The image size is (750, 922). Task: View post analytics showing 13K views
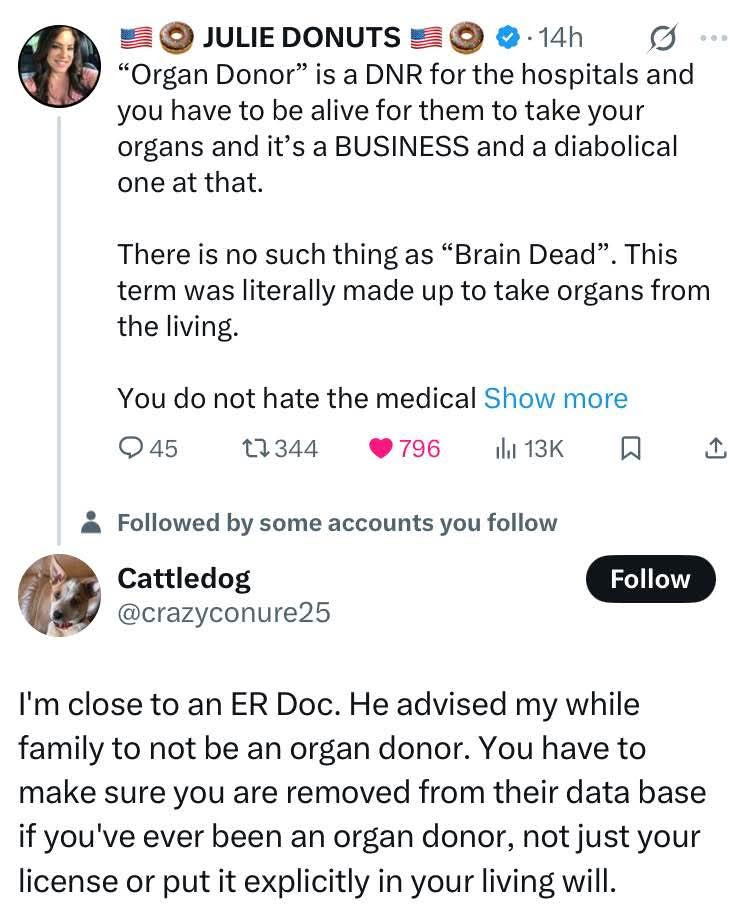(505, 450)
